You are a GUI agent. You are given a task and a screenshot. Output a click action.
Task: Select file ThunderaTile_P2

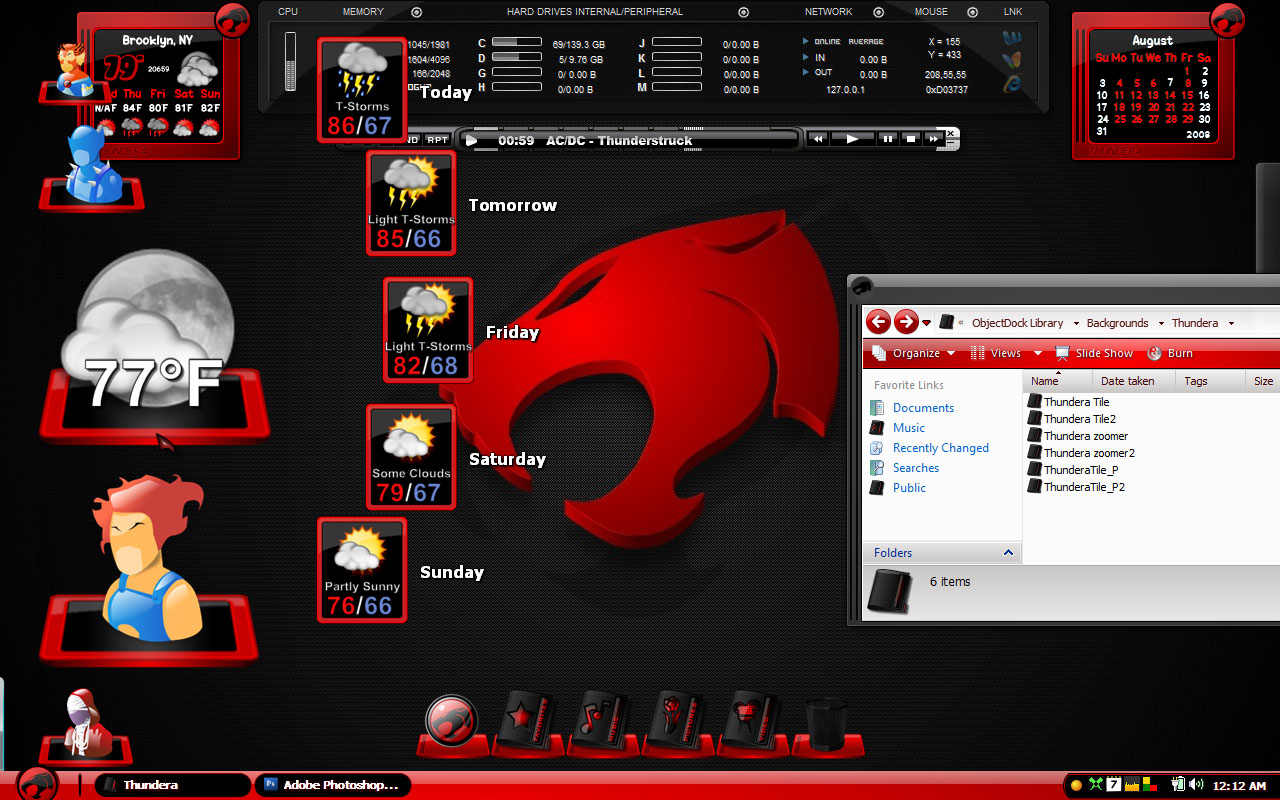point(1076,487)
